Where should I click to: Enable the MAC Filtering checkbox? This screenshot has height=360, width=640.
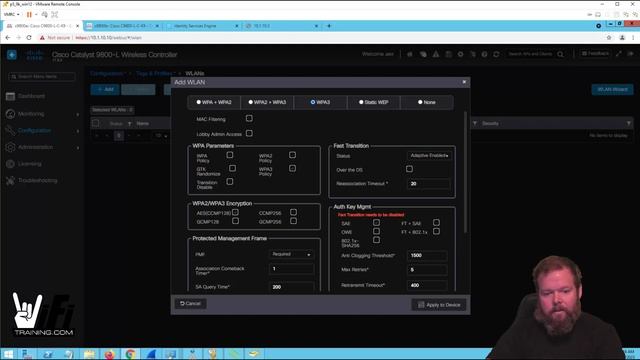249,118
